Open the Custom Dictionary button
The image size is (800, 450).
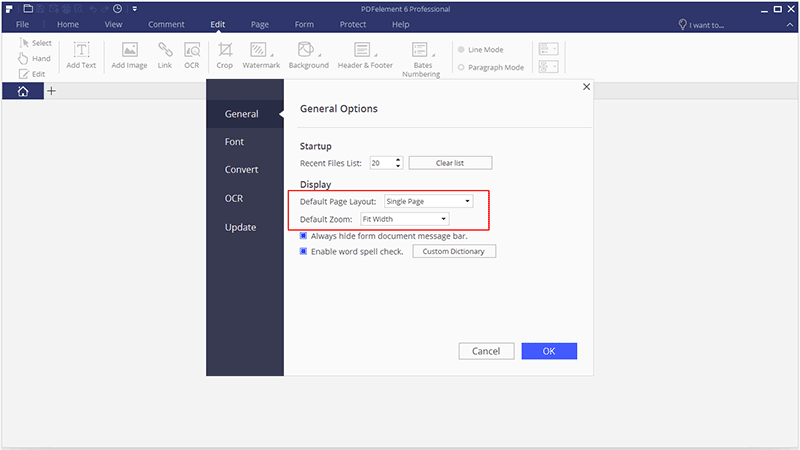point(454,251)
